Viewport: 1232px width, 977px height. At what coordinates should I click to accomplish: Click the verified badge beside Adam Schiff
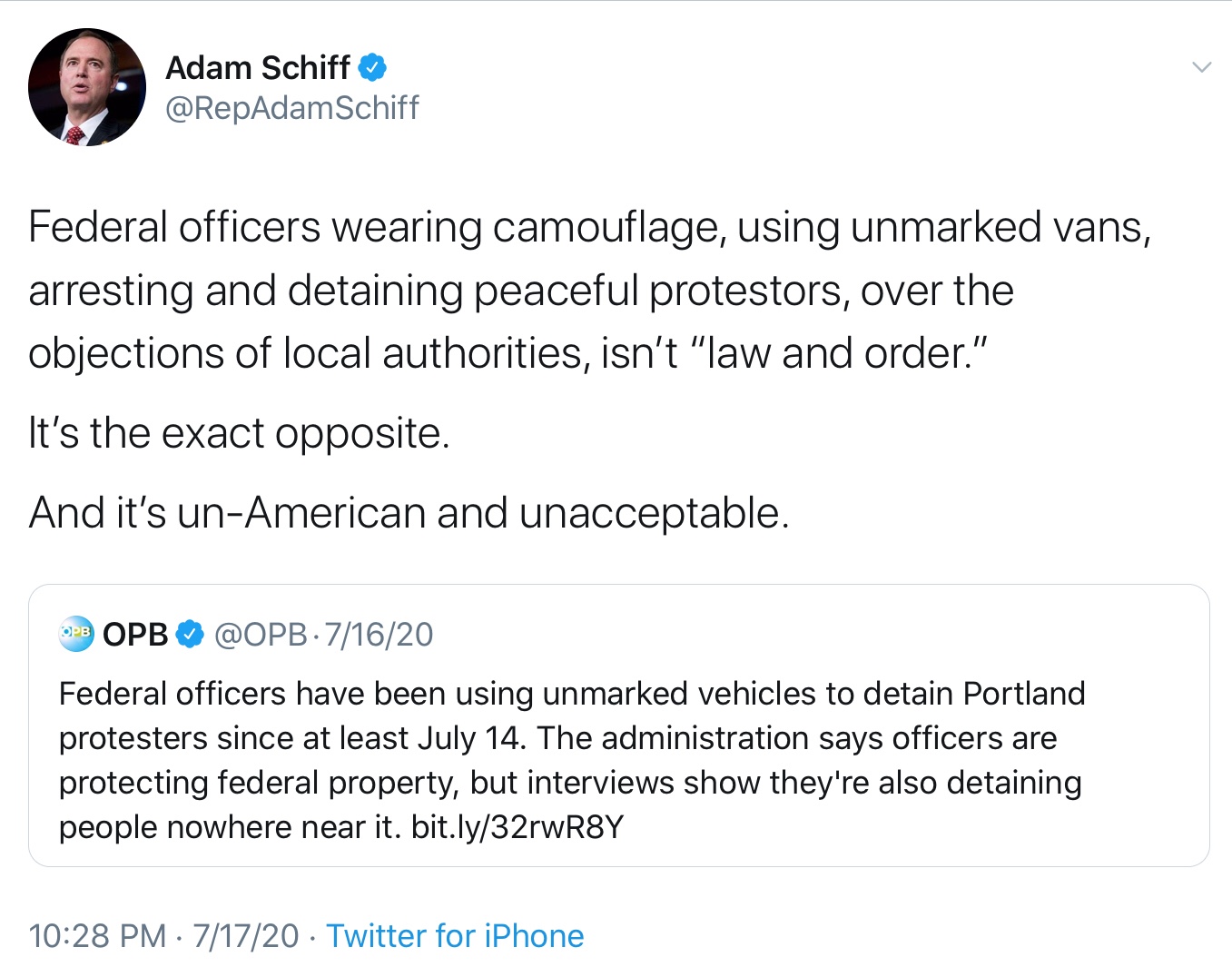pyautogui.click(x=372, y=67)
